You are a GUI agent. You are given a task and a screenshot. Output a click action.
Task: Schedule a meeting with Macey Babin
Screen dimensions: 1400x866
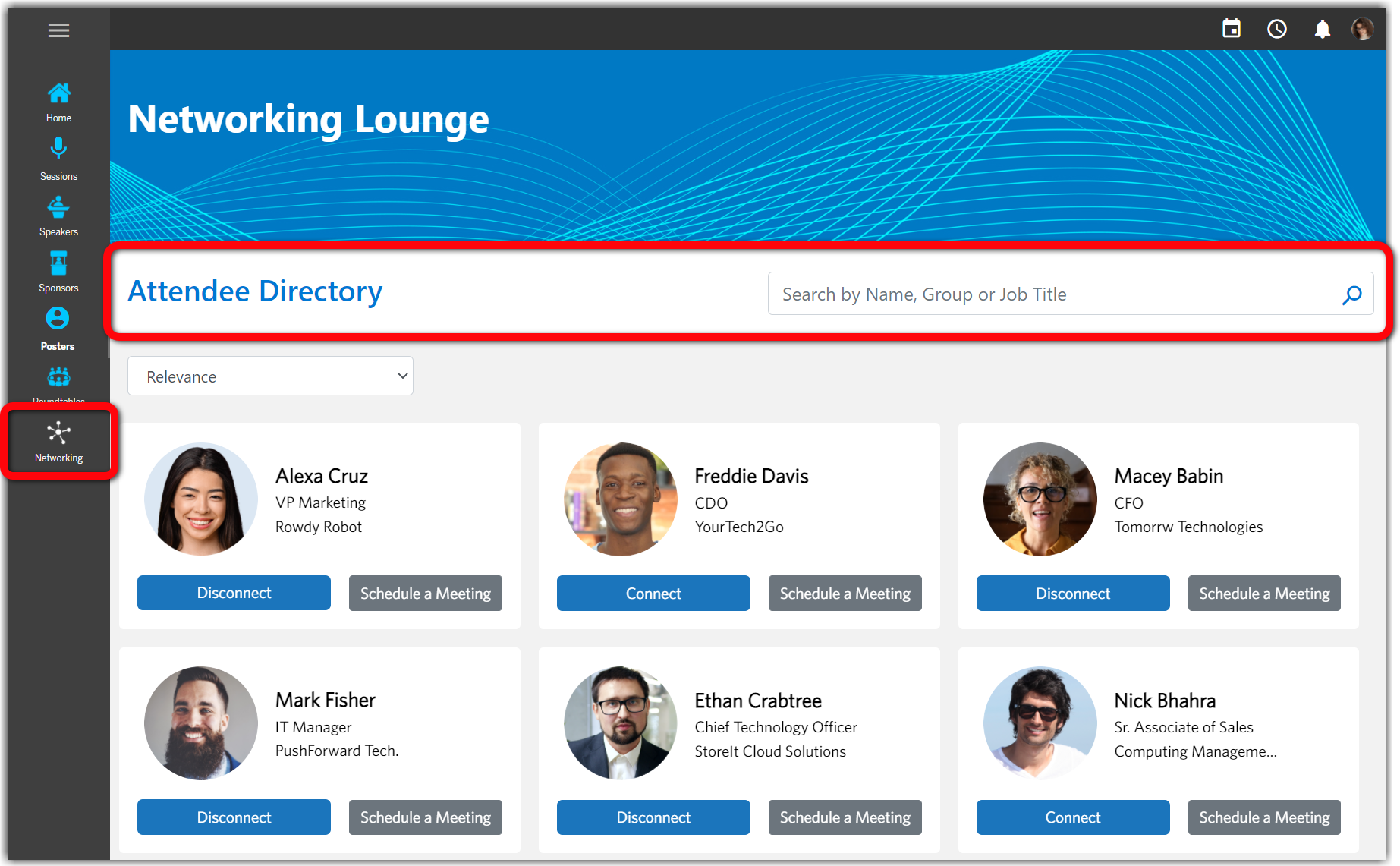pos(1263,594)
